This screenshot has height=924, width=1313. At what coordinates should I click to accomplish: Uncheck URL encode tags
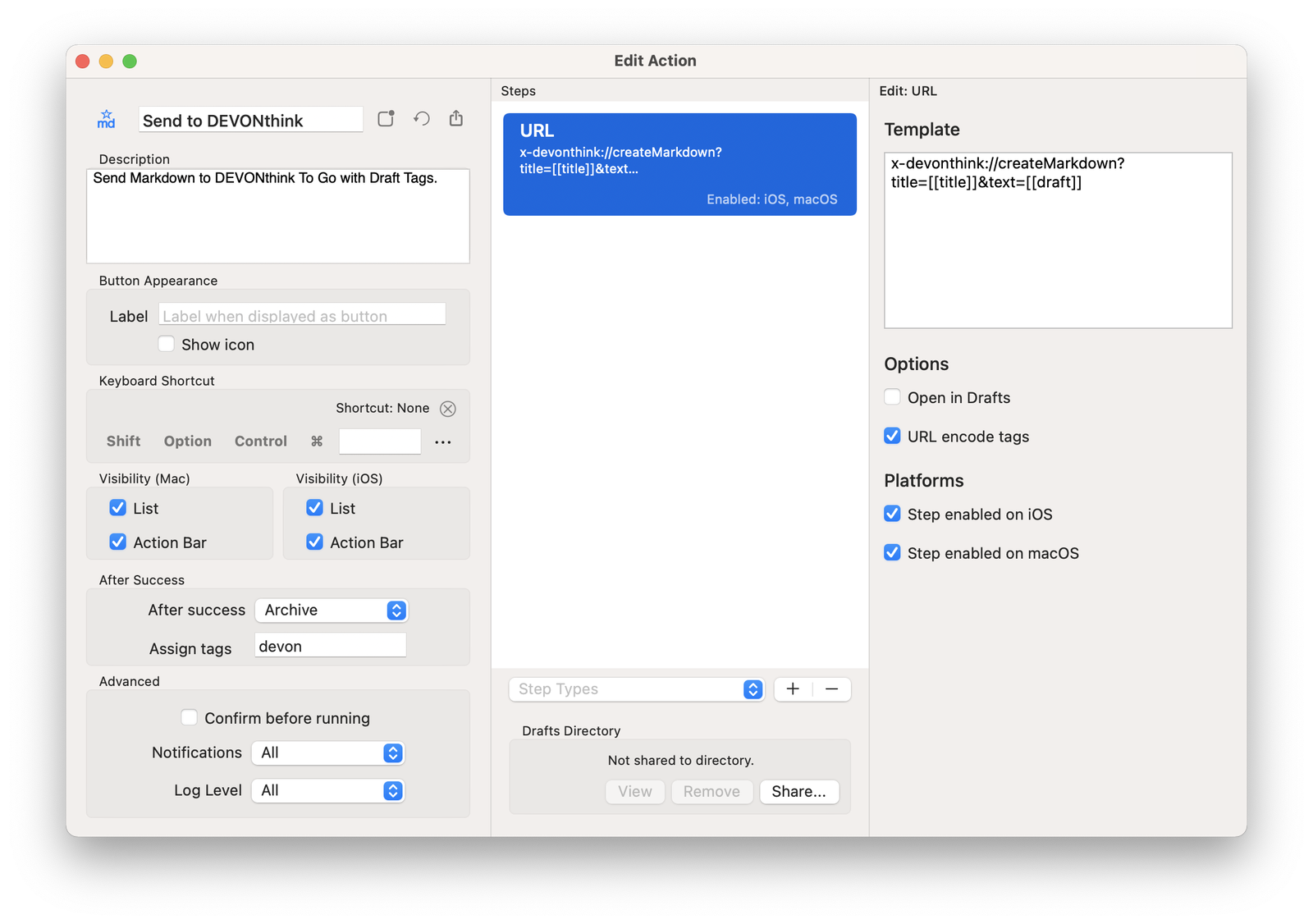click(x=892, y=437)
